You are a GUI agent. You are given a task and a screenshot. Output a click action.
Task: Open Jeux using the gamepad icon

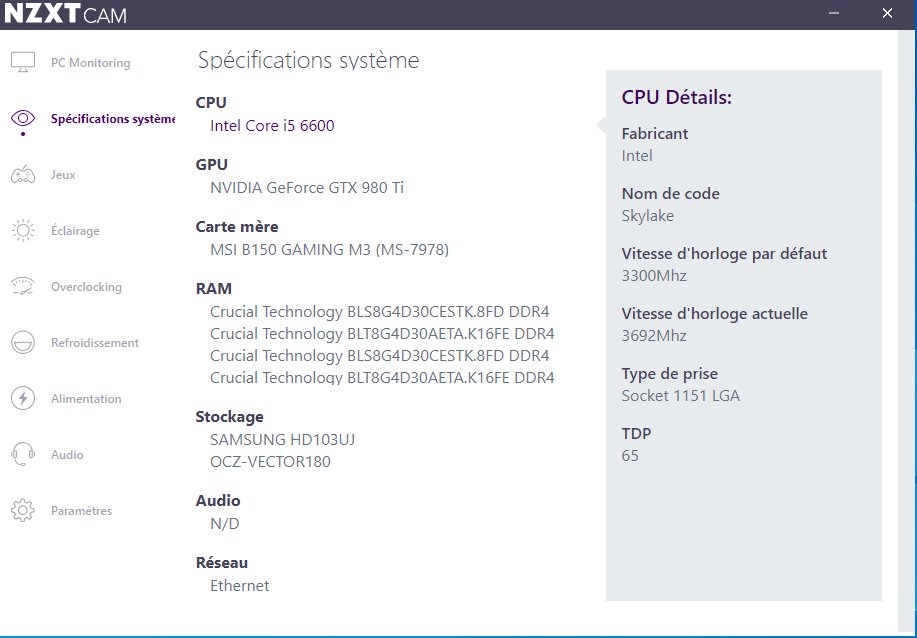(x=23, y=175)
